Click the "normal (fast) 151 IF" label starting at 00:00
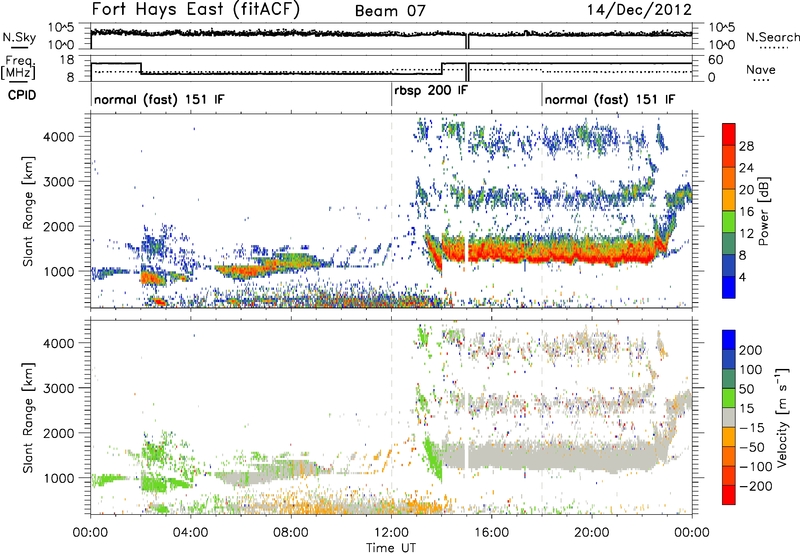The height and width of the screenshot is (554, 800). pos(159,99)
